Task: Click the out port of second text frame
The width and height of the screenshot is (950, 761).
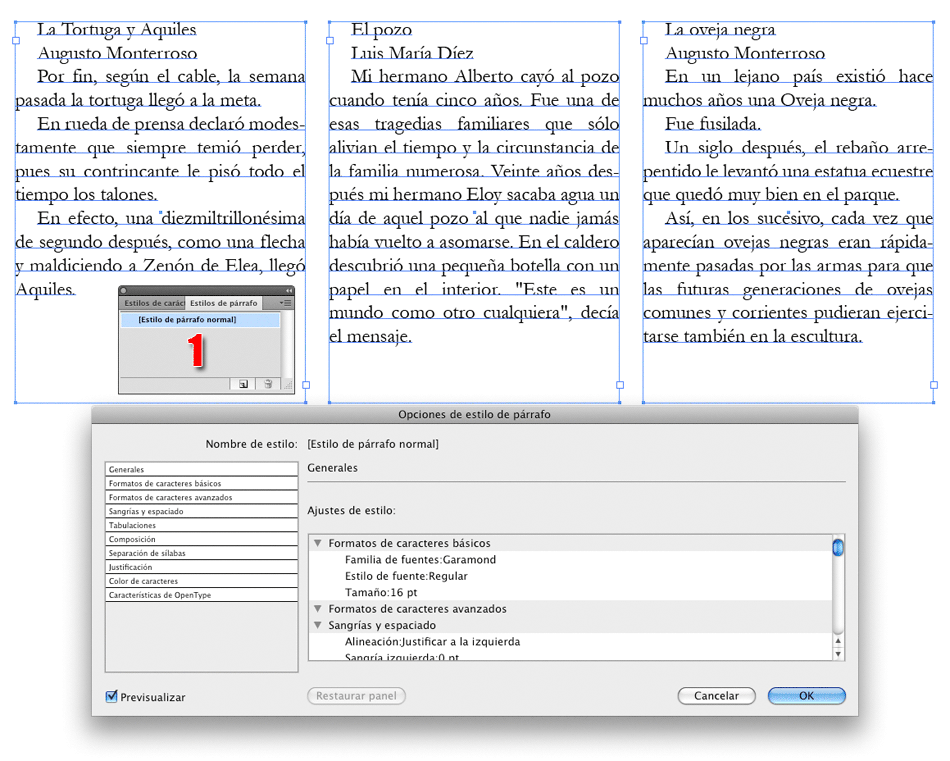Action: pyautogui.click(x=620, y=385)
